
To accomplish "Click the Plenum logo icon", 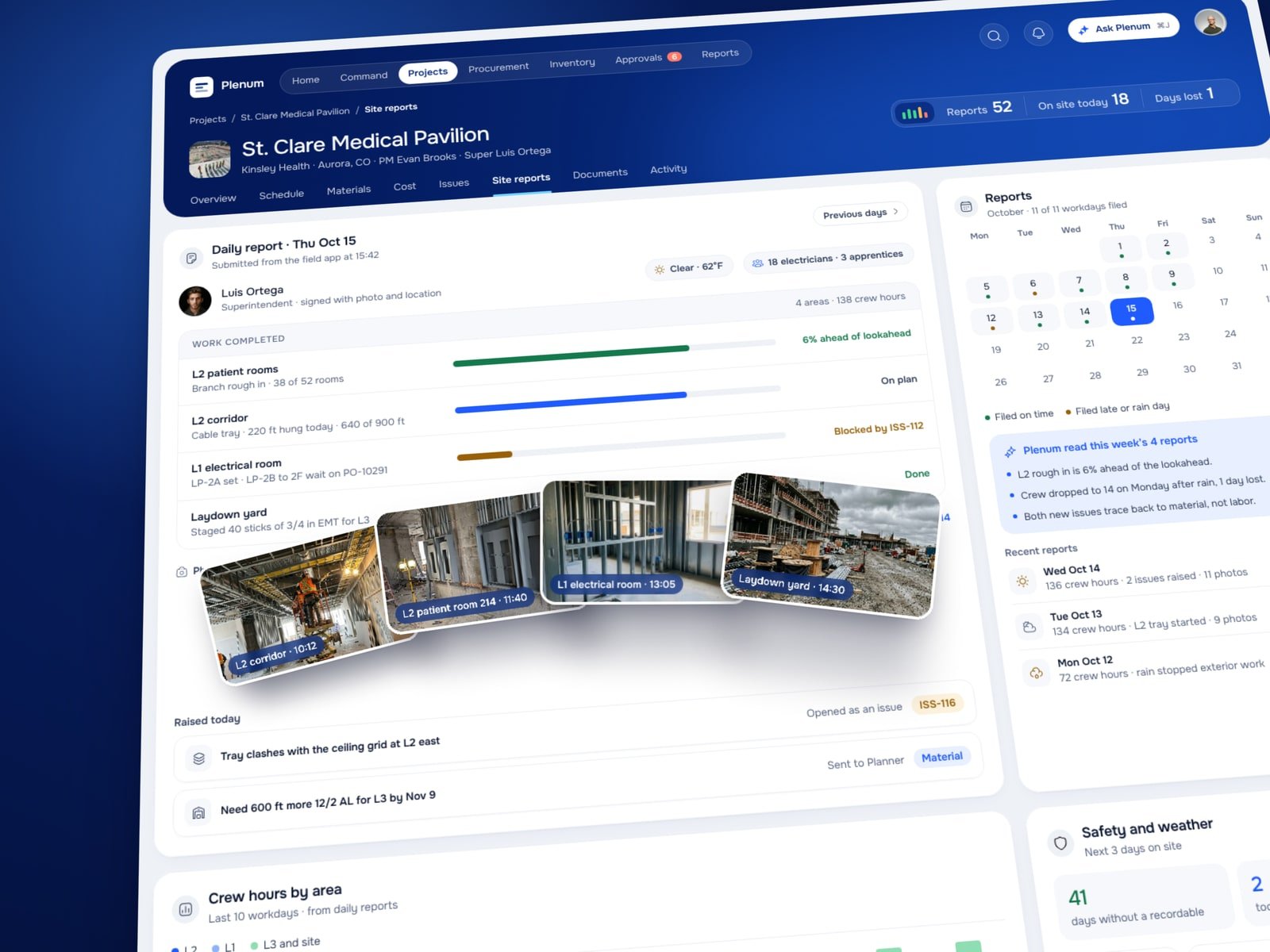I will (x=202, y=86).
